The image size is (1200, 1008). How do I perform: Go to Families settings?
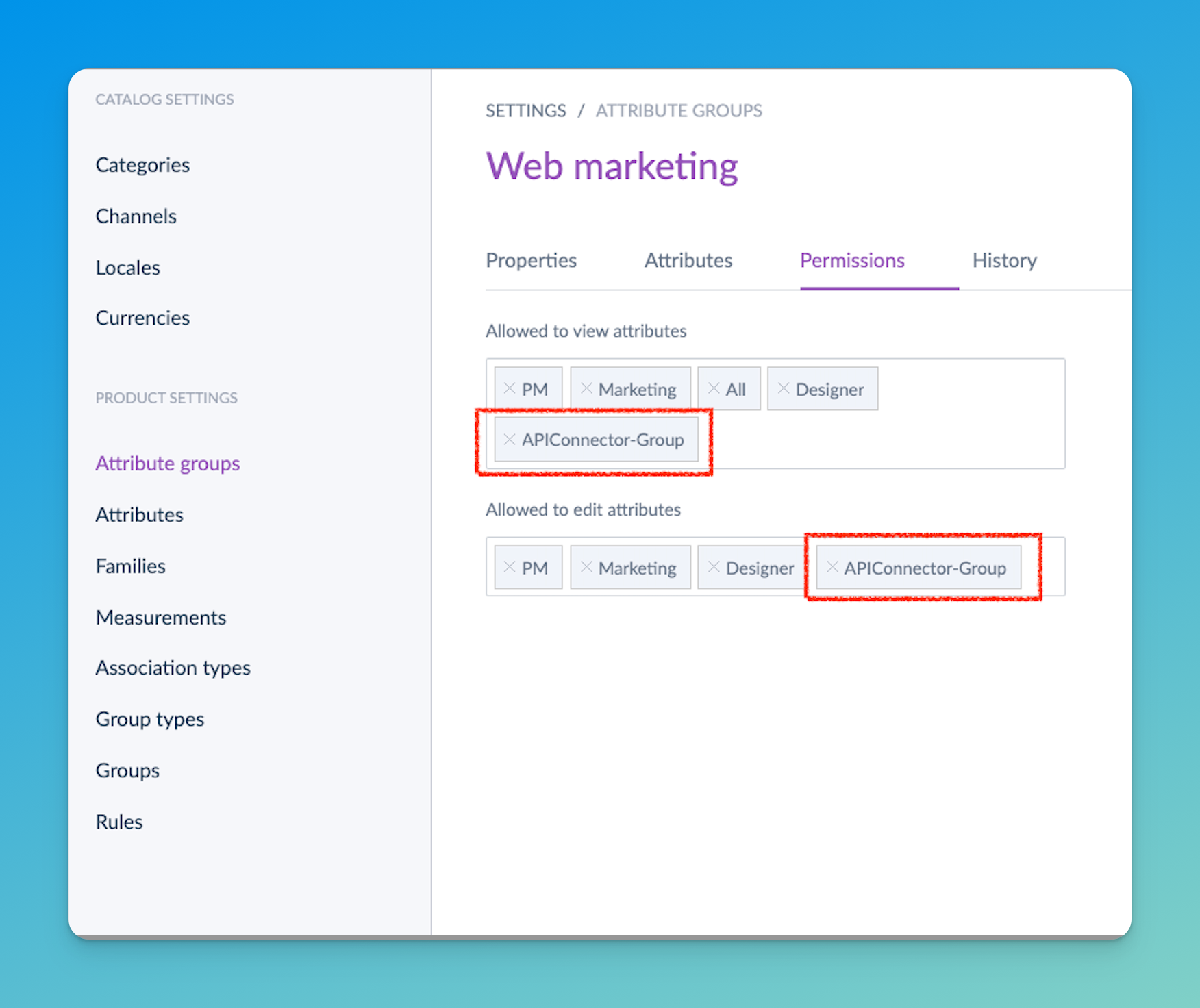(131, 566)
